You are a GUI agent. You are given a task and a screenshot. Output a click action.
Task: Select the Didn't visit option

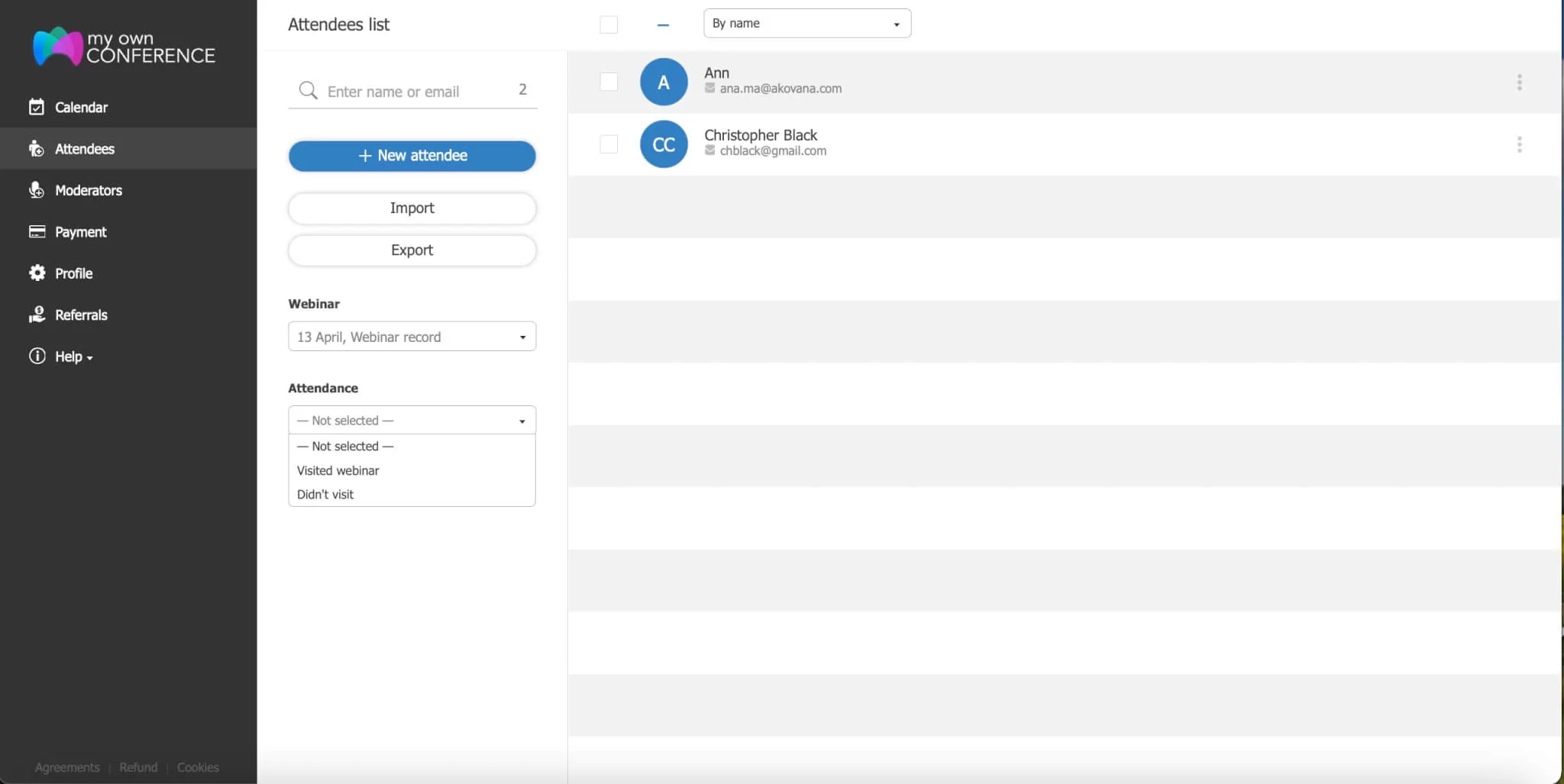point(325,494)
